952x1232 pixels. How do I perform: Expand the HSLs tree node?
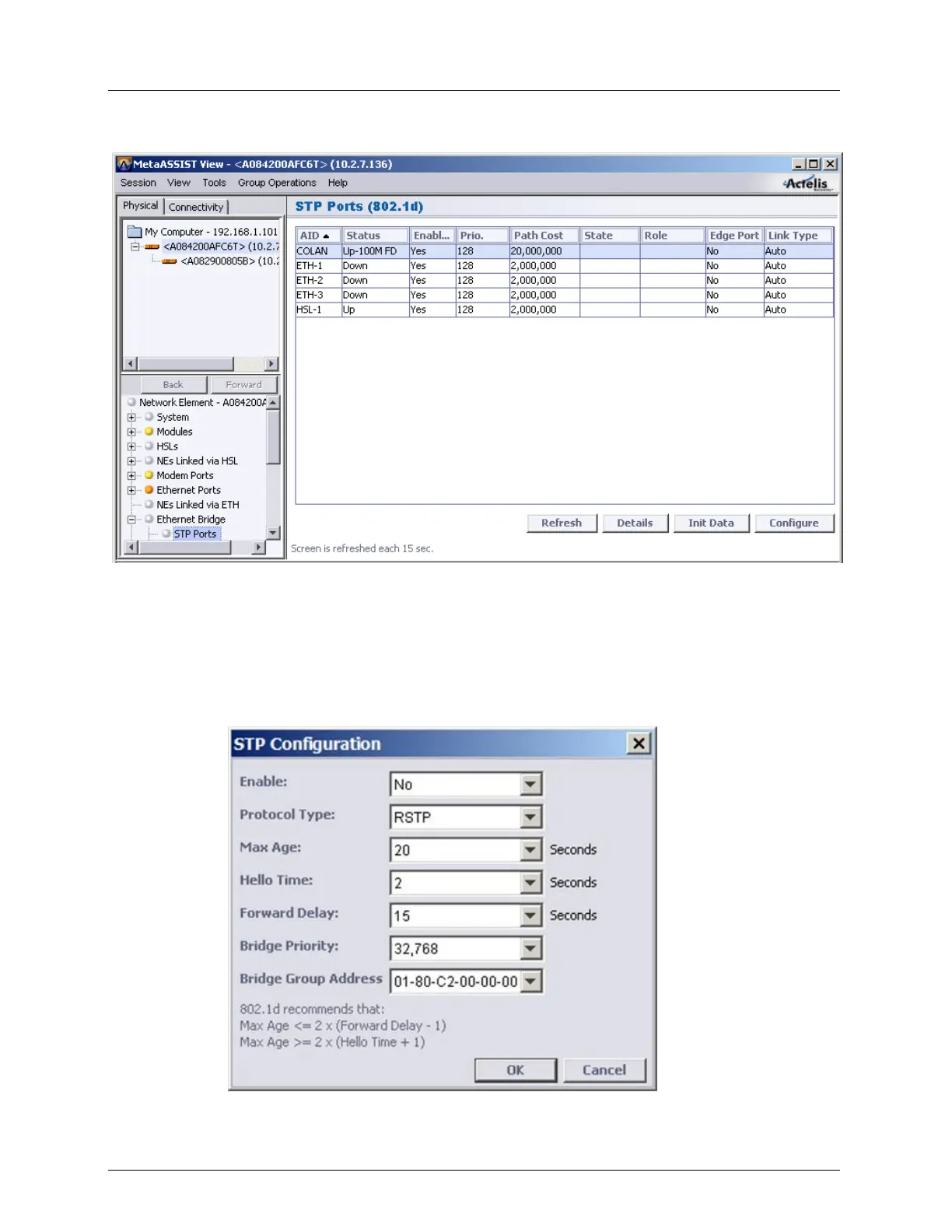132,446
